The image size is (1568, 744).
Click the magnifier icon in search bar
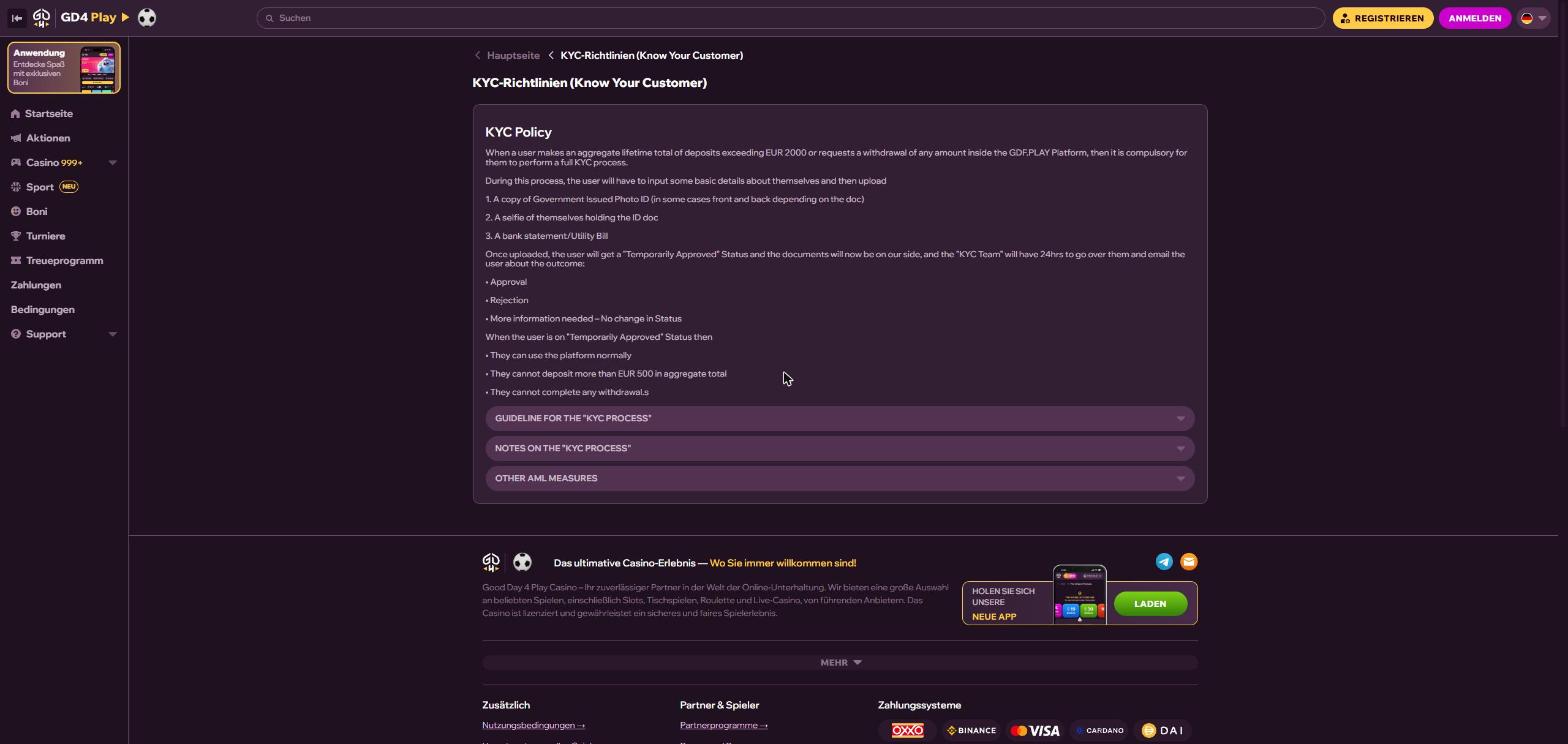(269, 18)
